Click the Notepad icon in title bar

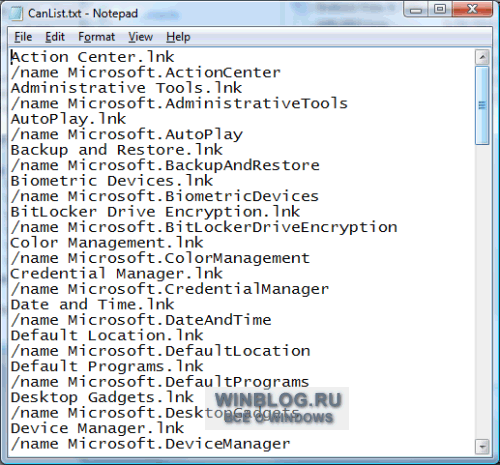click(16, 14)
